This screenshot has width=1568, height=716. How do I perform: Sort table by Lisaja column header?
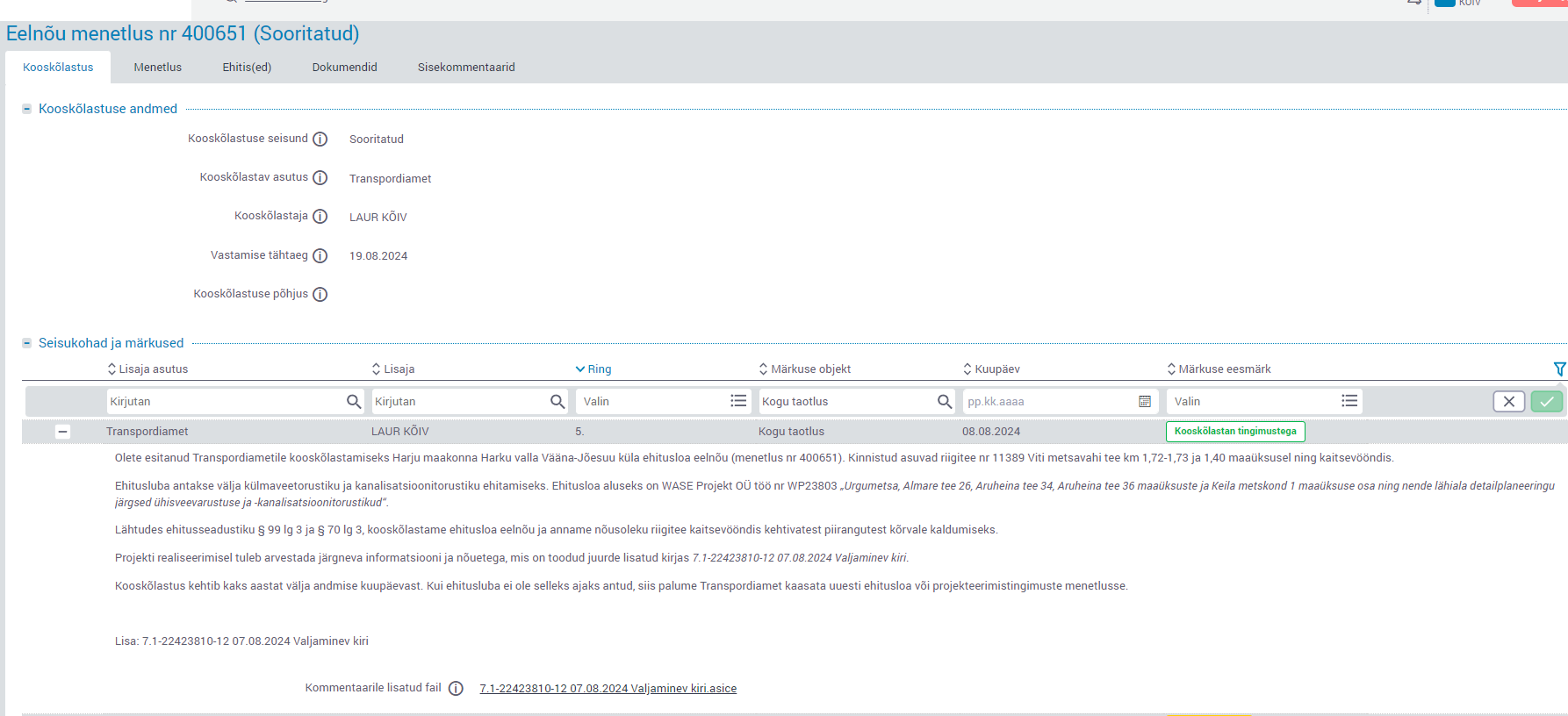tap(393, 369)
